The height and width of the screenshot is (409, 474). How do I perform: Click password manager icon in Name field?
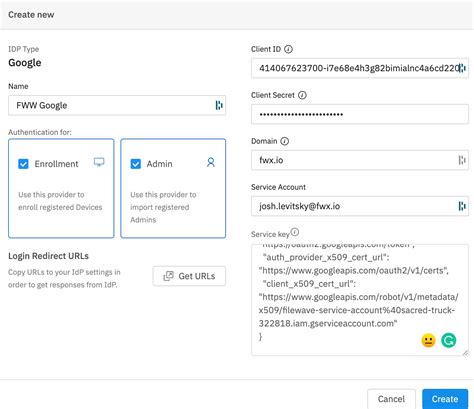point(219,105)
